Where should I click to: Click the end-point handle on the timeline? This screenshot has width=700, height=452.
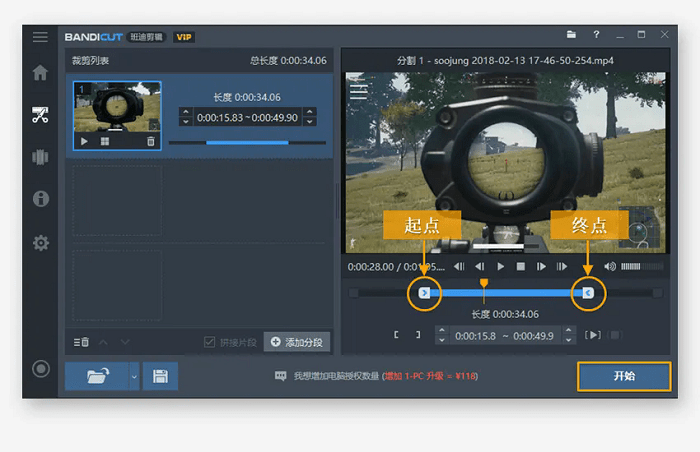[588, 293]
